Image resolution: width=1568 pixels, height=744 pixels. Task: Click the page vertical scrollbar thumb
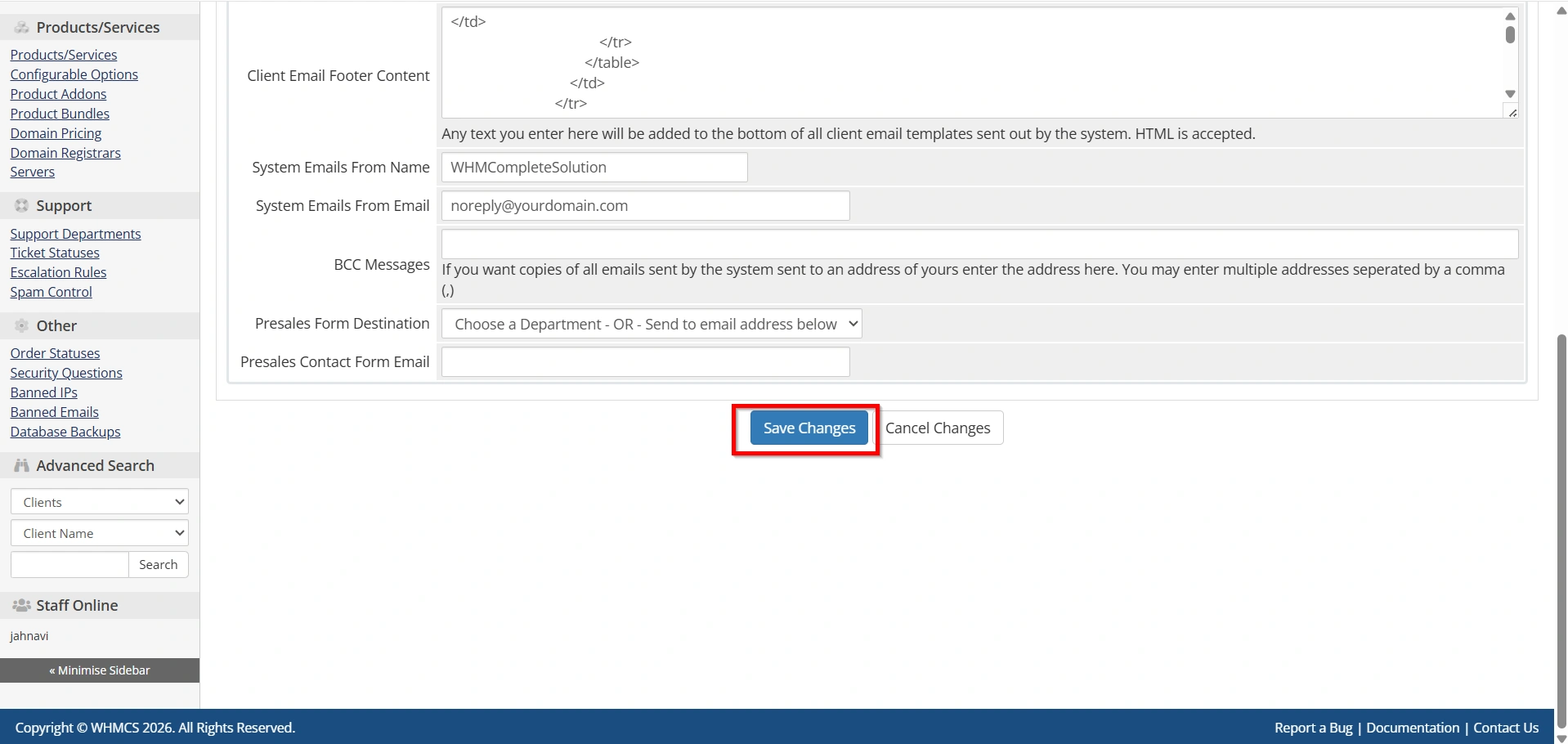tap(1561, 531)
